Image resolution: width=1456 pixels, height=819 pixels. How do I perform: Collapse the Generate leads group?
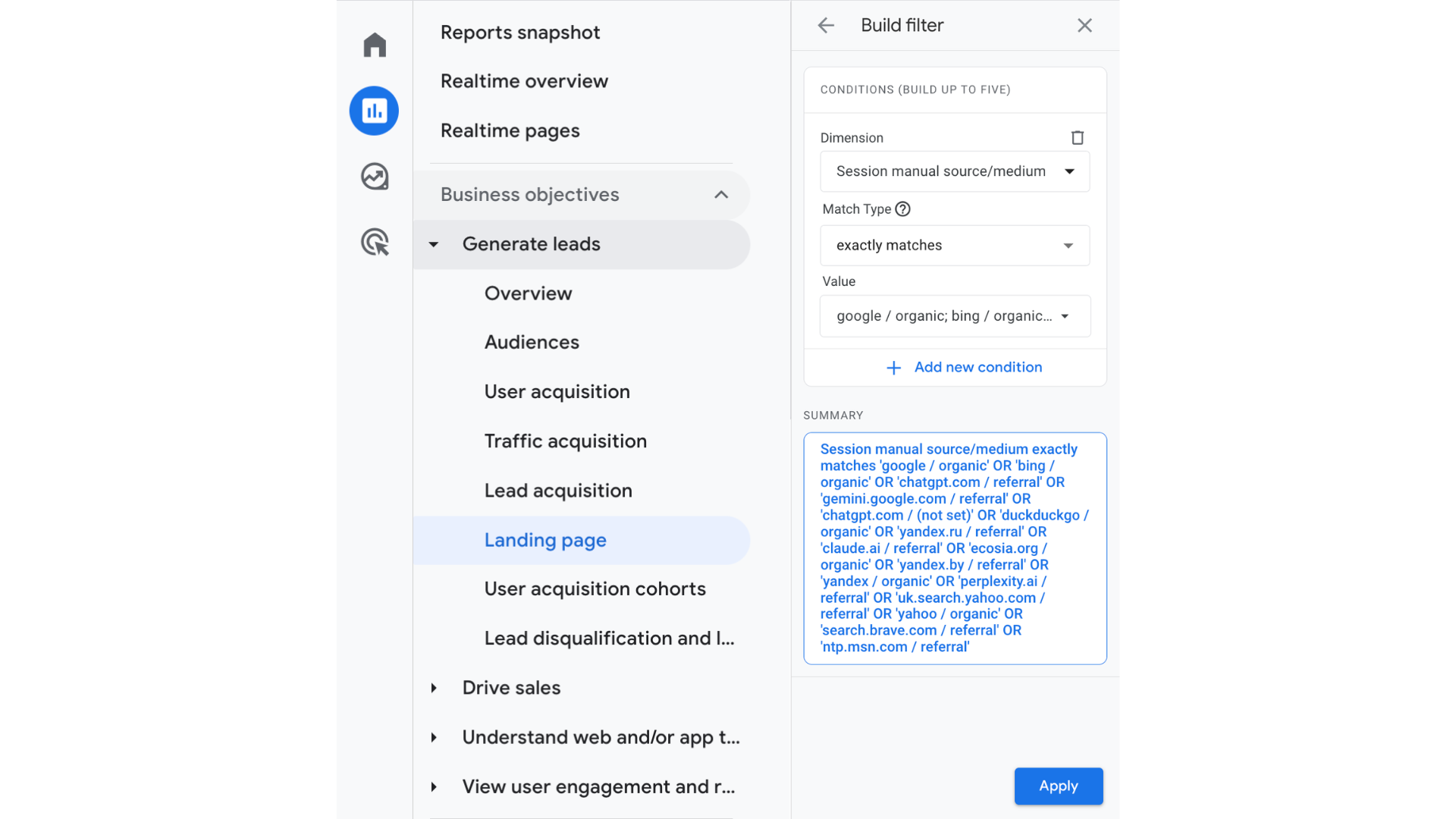point(434,244)
